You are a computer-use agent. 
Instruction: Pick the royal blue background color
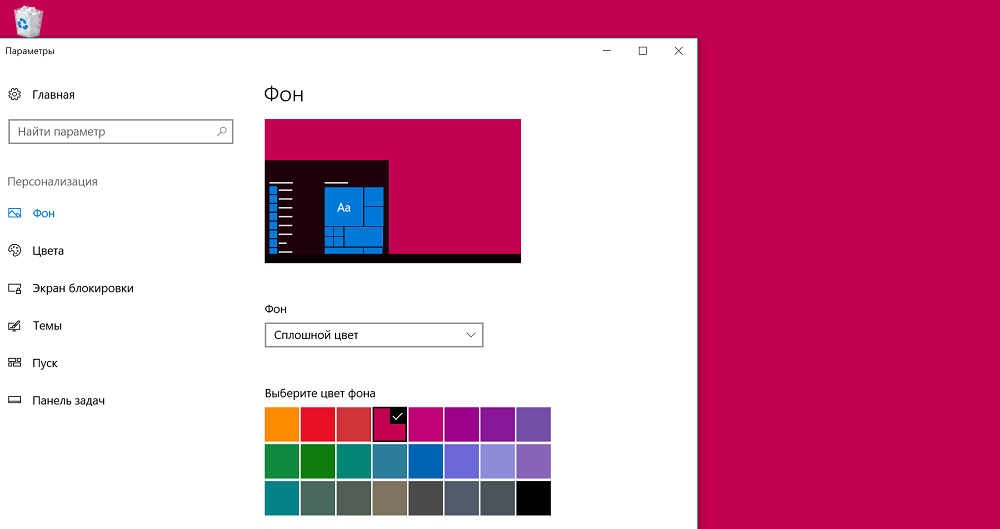pos(425,461)
